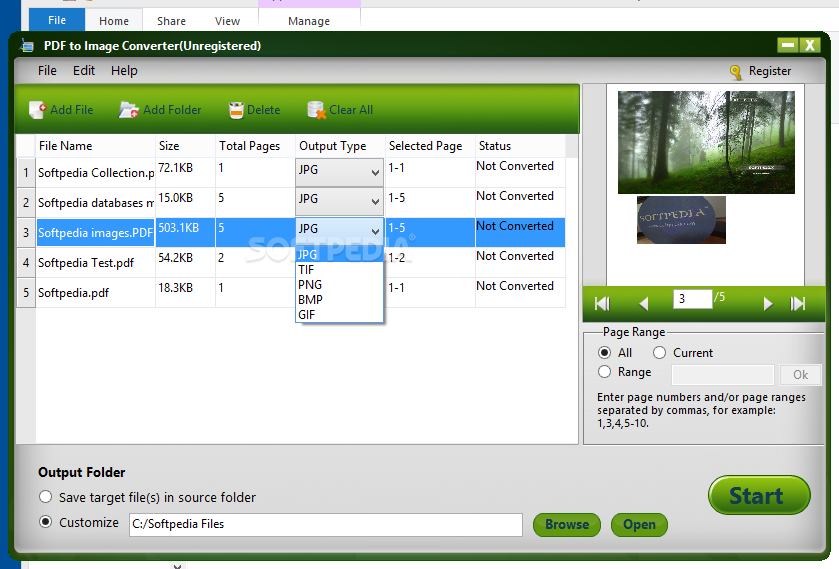Switch to Explorer View ribbon tab
839x569 pixels.
(x=227, y=21)
